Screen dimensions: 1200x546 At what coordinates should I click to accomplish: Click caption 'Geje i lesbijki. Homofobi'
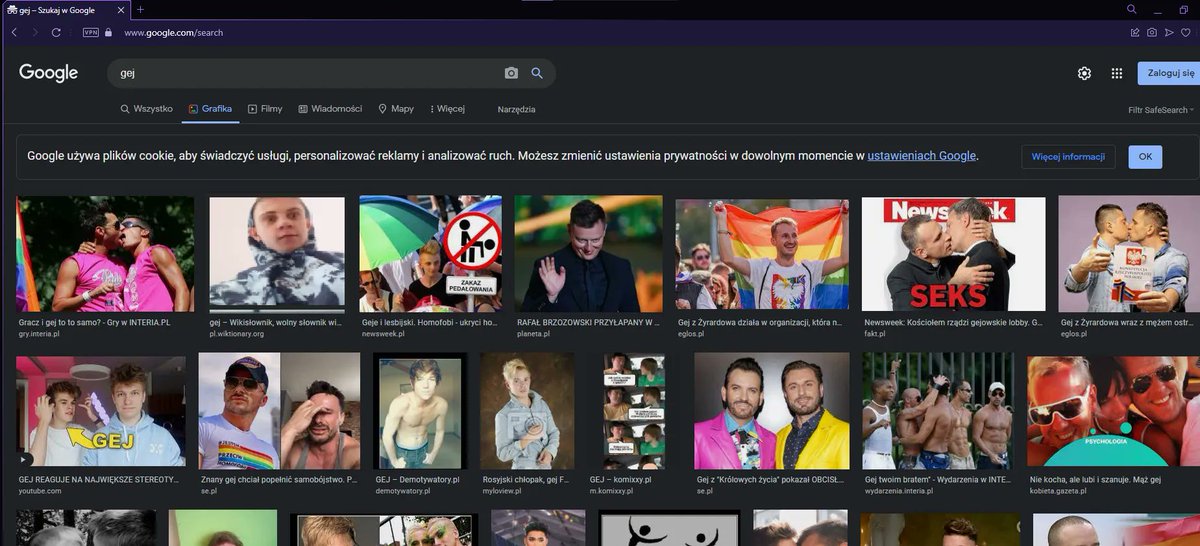click(428, 323)
